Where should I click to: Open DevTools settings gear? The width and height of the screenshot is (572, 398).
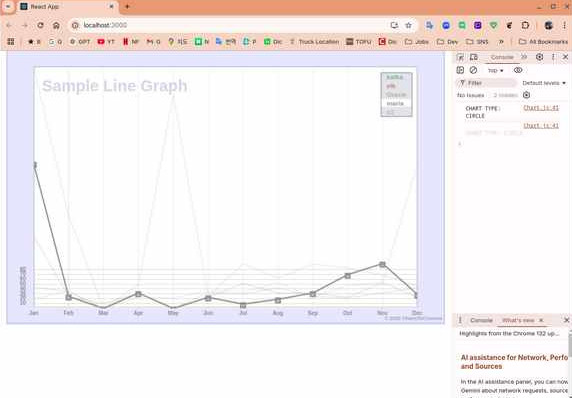[540, 57]
